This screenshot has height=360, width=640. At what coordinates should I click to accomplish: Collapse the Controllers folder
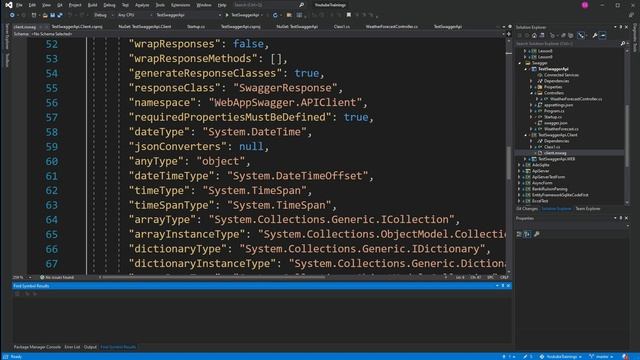(x=531, y=93)
